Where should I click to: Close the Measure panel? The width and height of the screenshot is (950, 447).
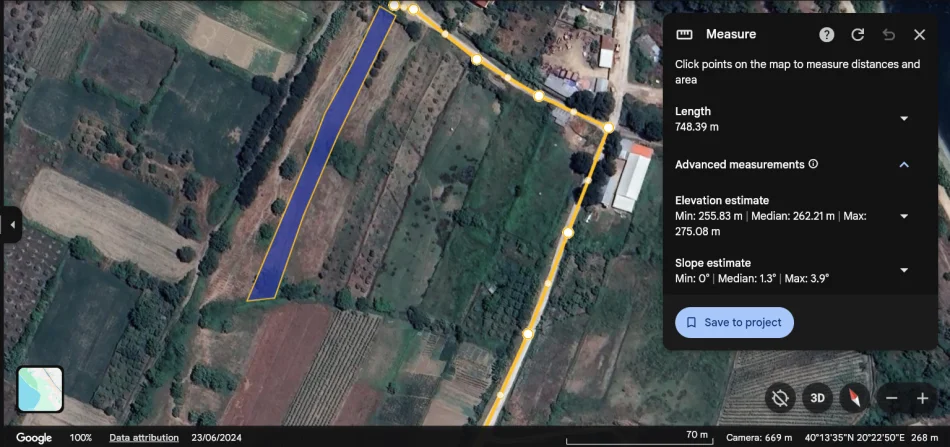tap(919, 34)
